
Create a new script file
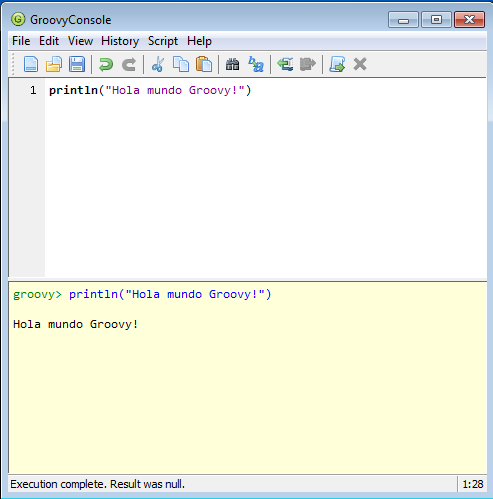31,64
